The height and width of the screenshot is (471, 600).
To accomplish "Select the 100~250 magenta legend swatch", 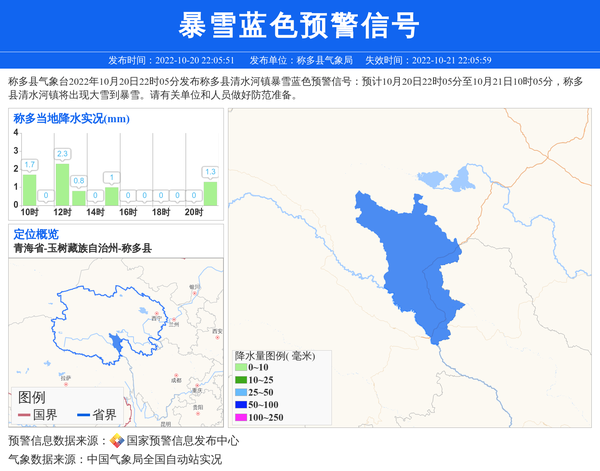I will [x=240, y=416].
